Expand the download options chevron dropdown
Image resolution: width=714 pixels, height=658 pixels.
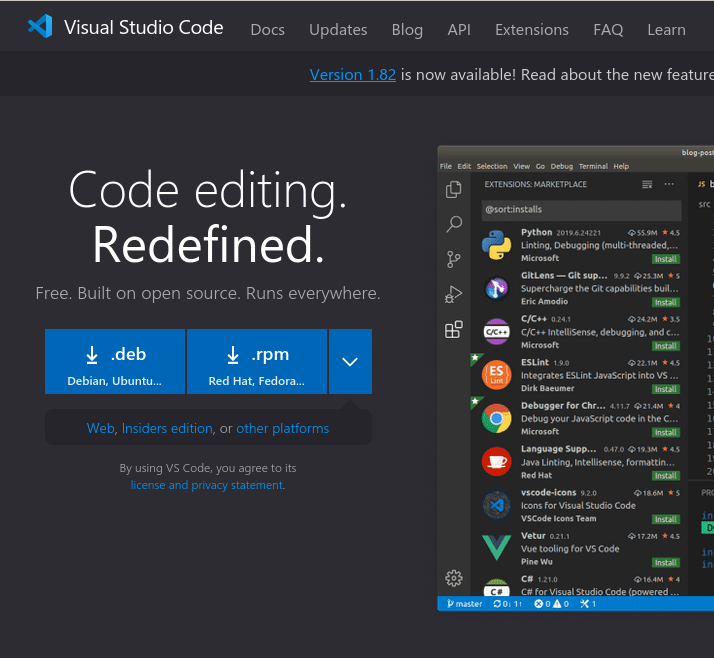coord(350,362)
